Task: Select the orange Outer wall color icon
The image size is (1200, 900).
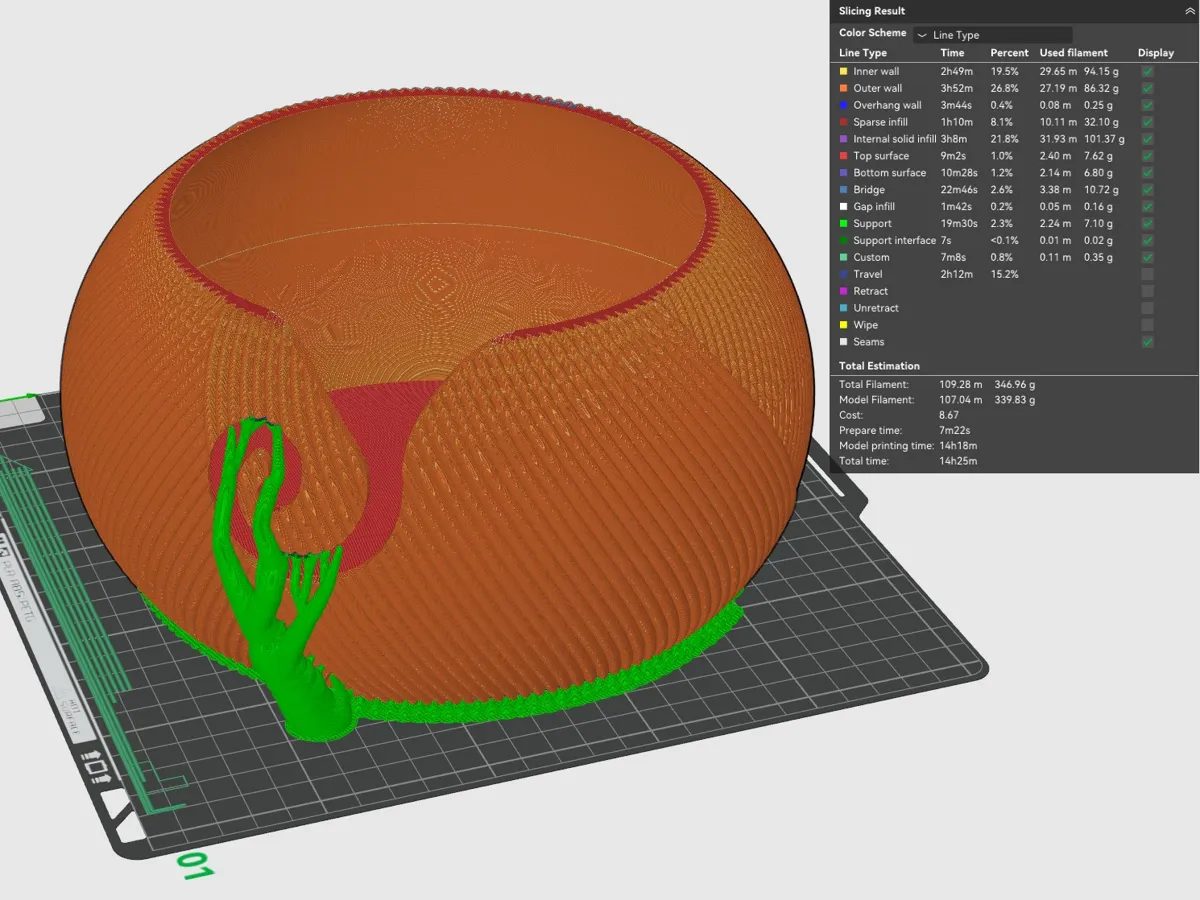Action: tap(843, 88)
